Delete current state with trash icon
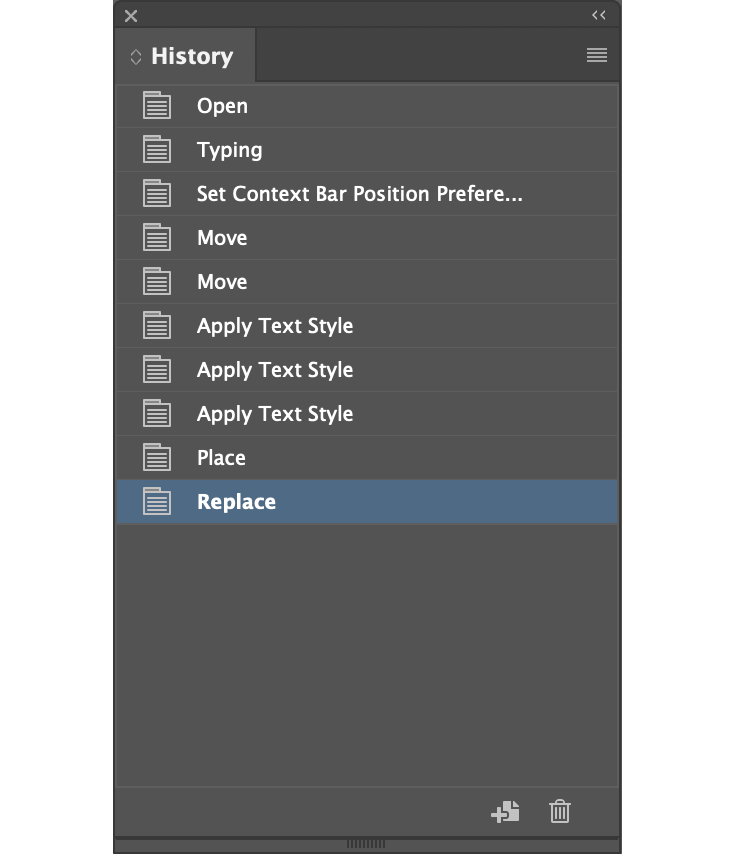This screenshot has height=854, width=736. [560, 812]
